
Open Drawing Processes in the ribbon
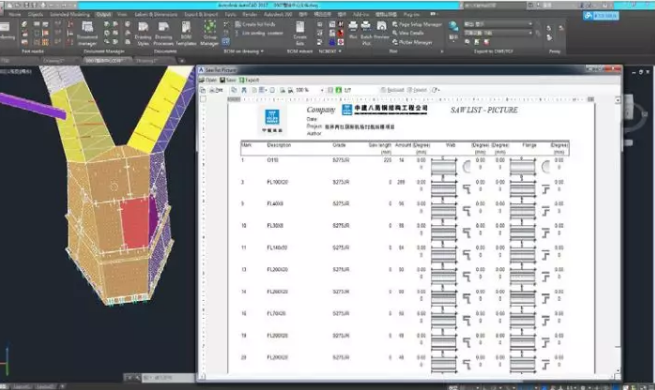(163, 33)
